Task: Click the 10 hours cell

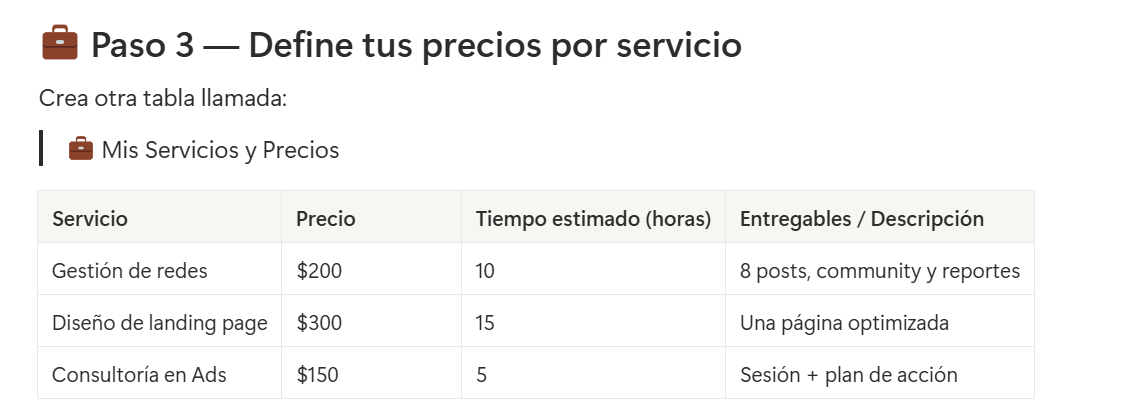Action: 485,270
